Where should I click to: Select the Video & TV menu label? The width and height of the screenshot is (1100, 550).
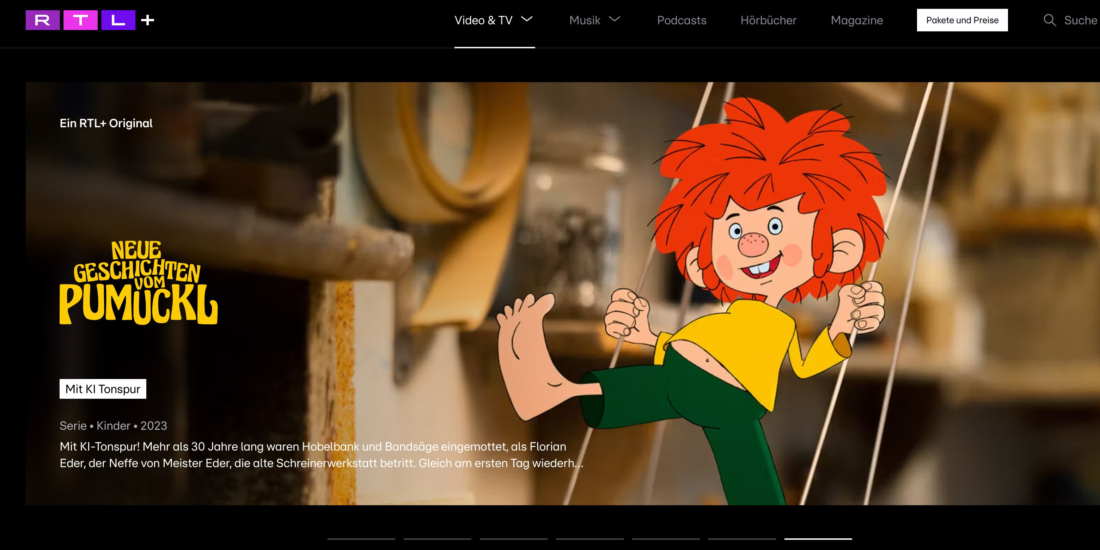(x=483, y=20)
